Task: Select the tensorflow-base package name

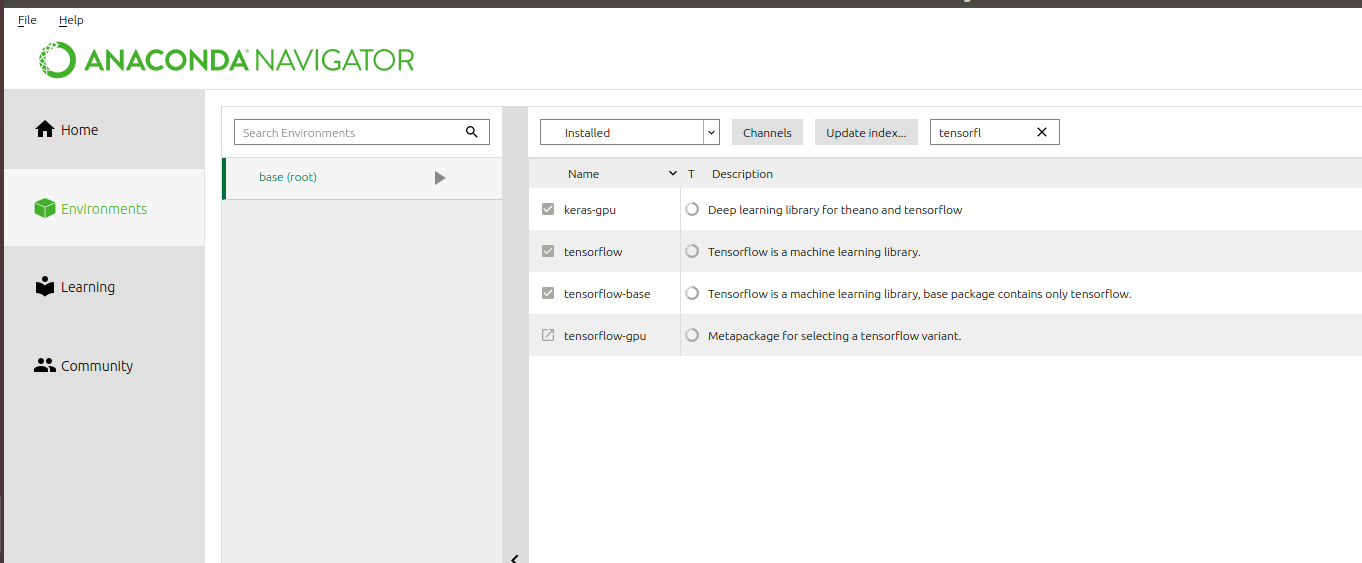Action: coord(607,294)
